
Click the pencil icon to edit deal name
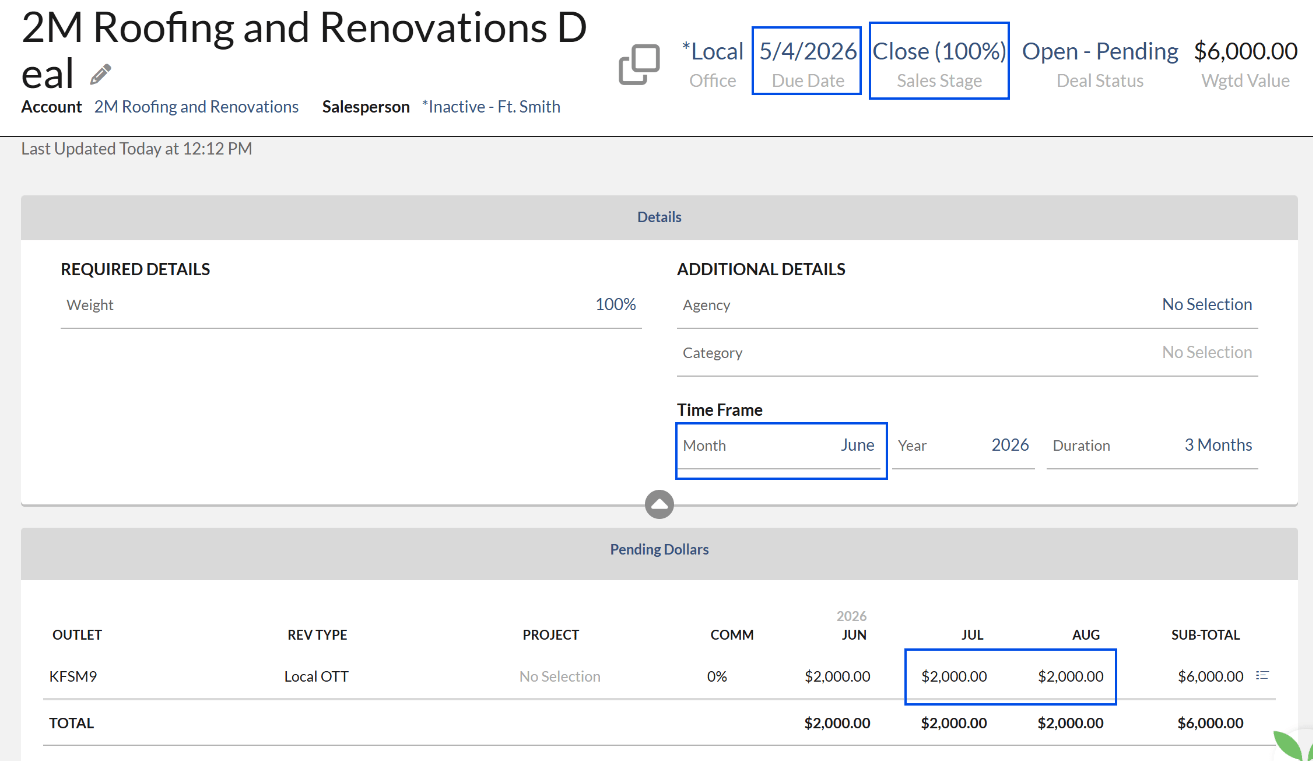[100, 74]
